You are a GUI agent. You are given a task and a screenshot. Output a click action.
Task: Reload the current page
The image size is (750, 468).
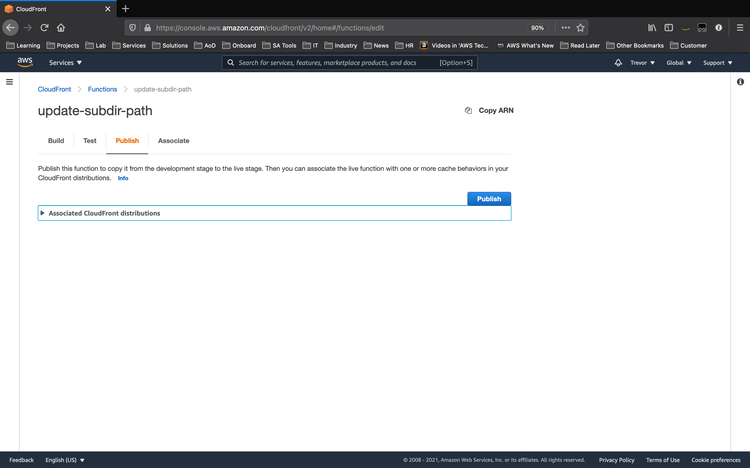point(44,28)
